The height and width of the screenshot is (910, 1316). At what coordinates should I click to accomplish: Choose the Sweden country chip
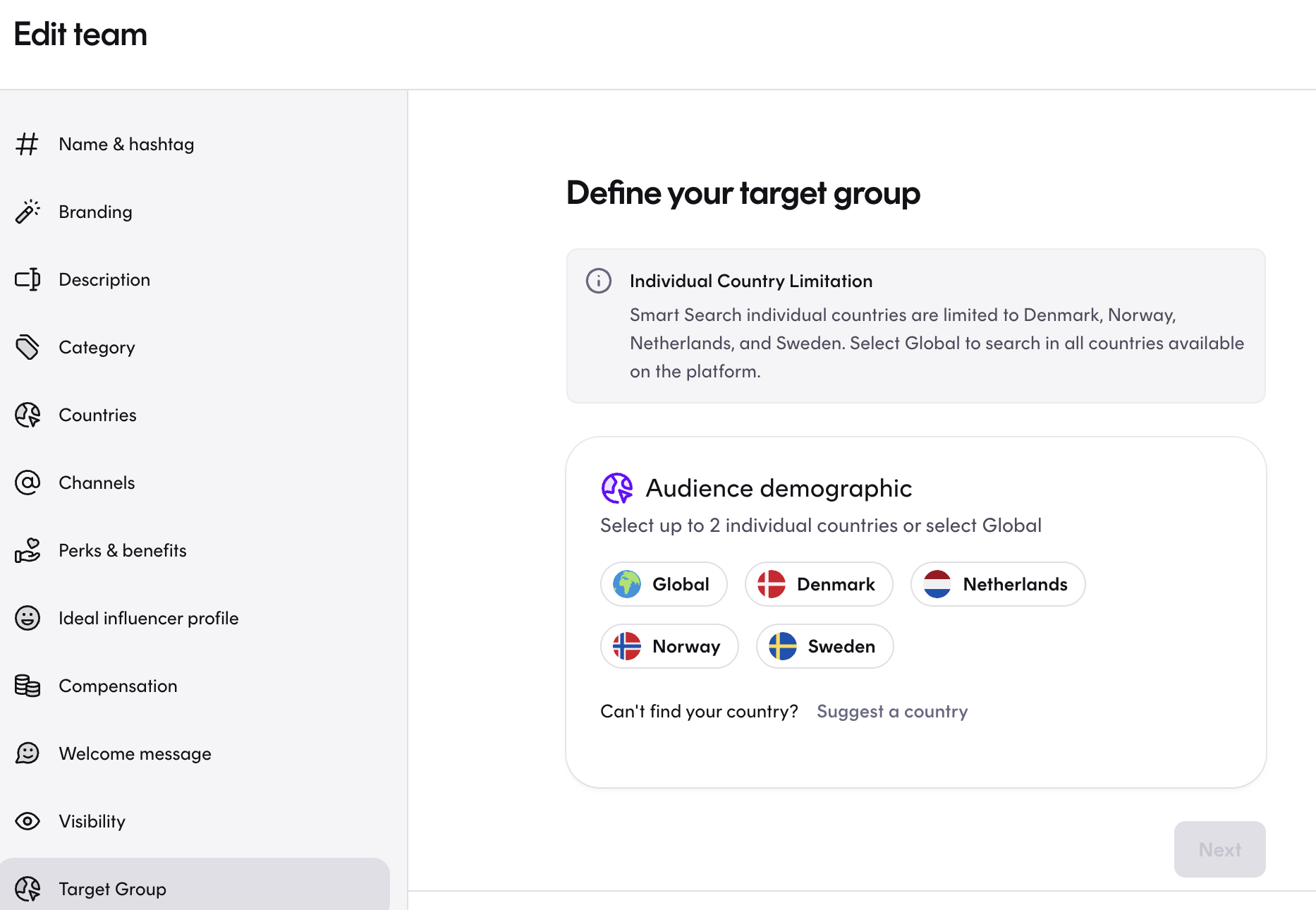pos(824,646)
